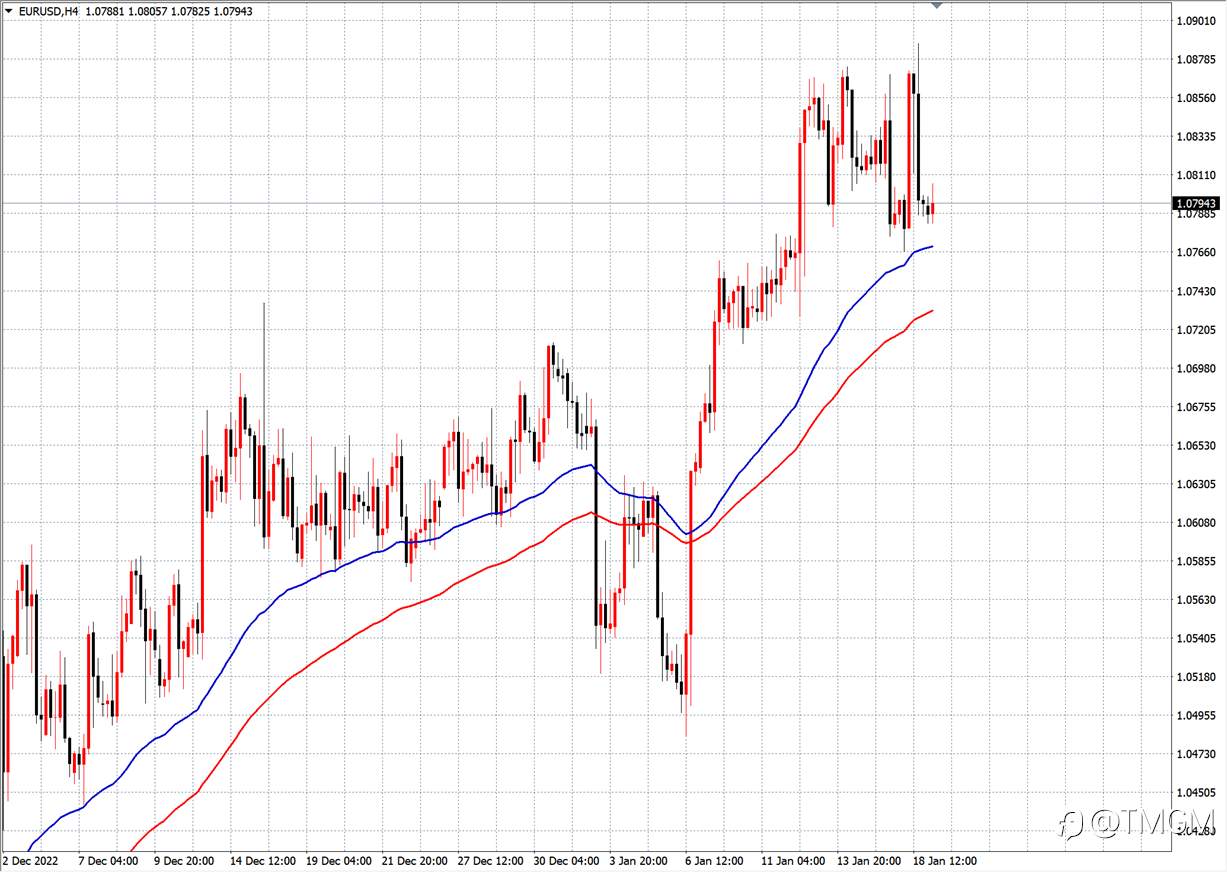1227x872 pixels.
Task: Click the 1.05630 price axis label
Action: click(x=1197, y=600)
